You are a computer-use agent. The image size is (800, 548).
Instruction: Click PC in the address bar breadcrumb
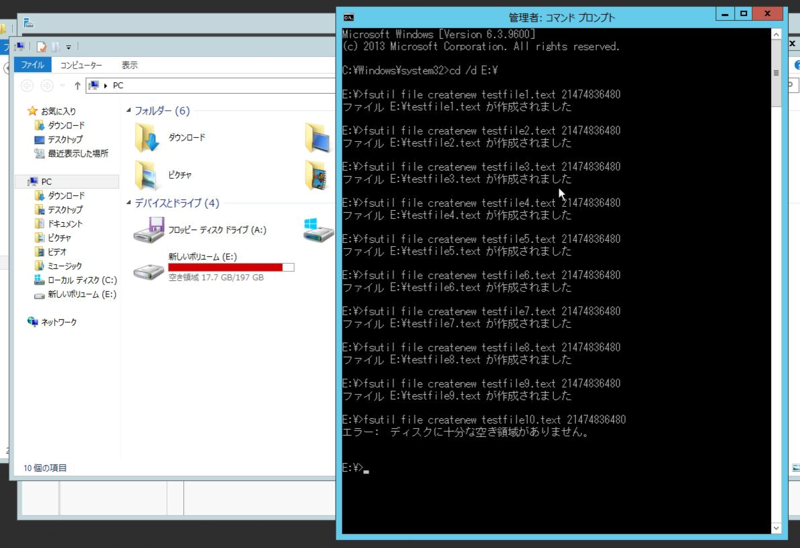118,86
